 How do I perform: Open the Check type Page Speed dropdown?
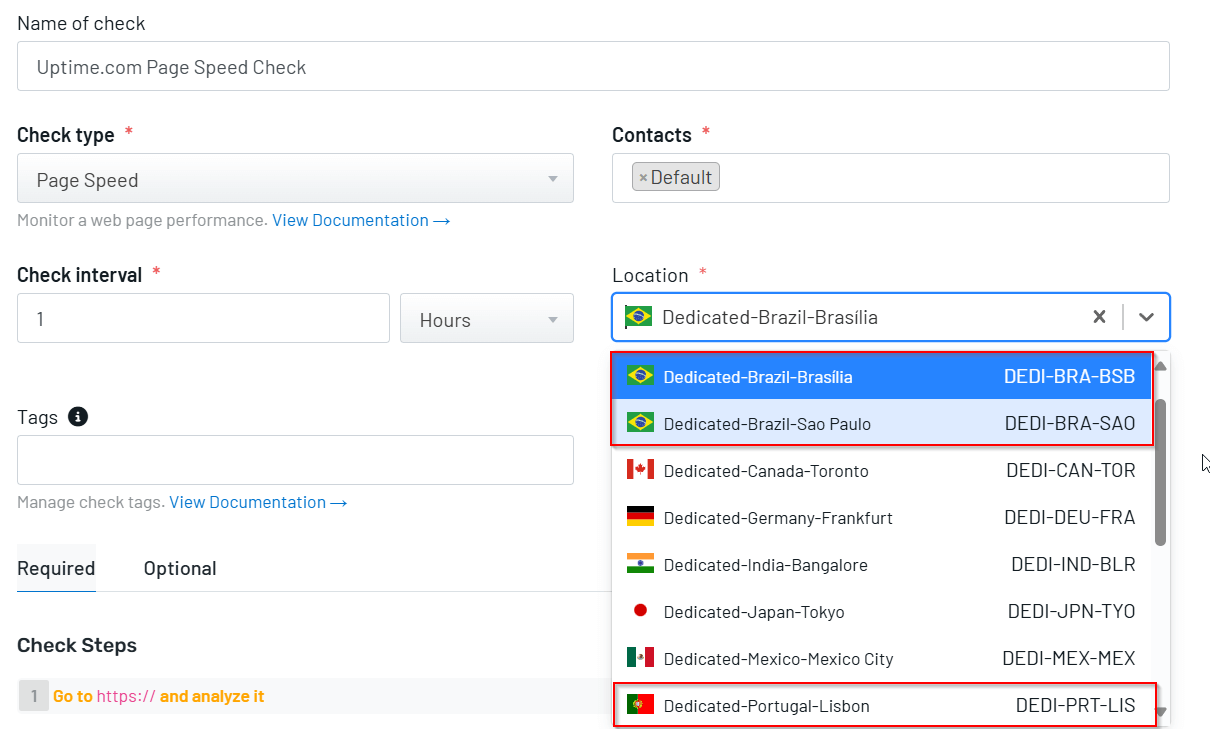tap(295, 179)
